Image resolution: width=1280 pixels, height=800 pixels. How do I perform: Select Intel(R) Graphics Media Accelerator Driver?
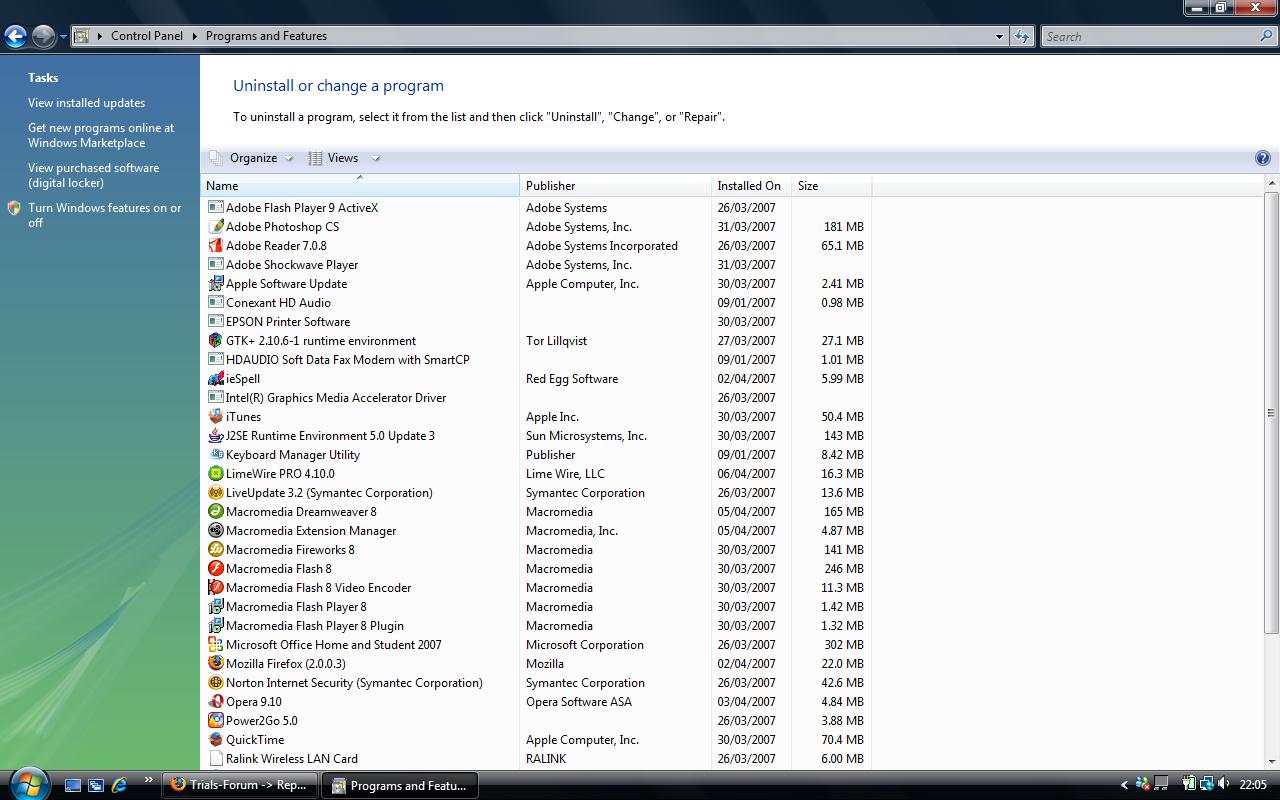[536, 398]
